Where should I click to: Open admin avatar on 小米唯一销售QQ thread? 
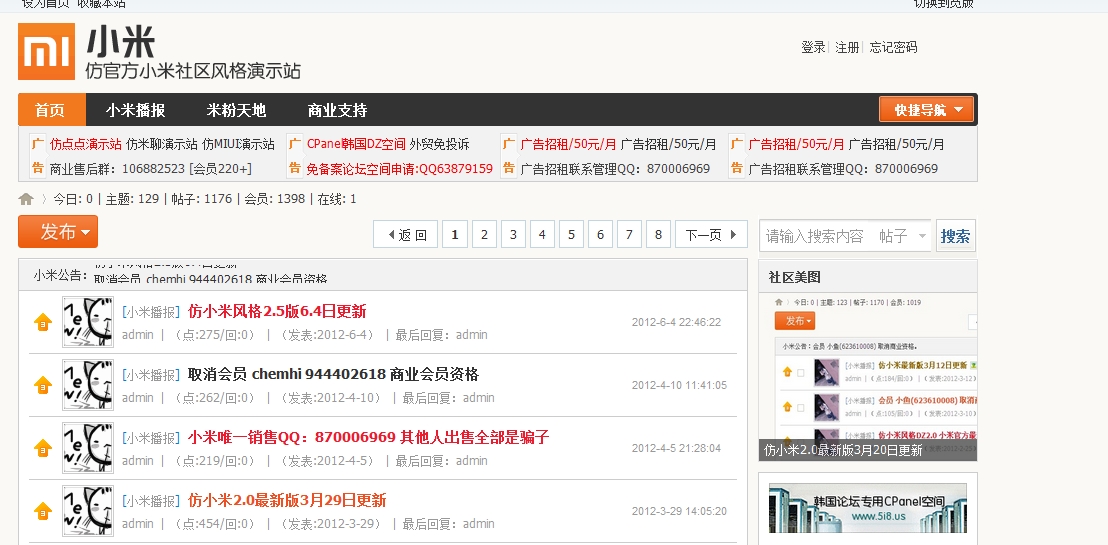88,448
